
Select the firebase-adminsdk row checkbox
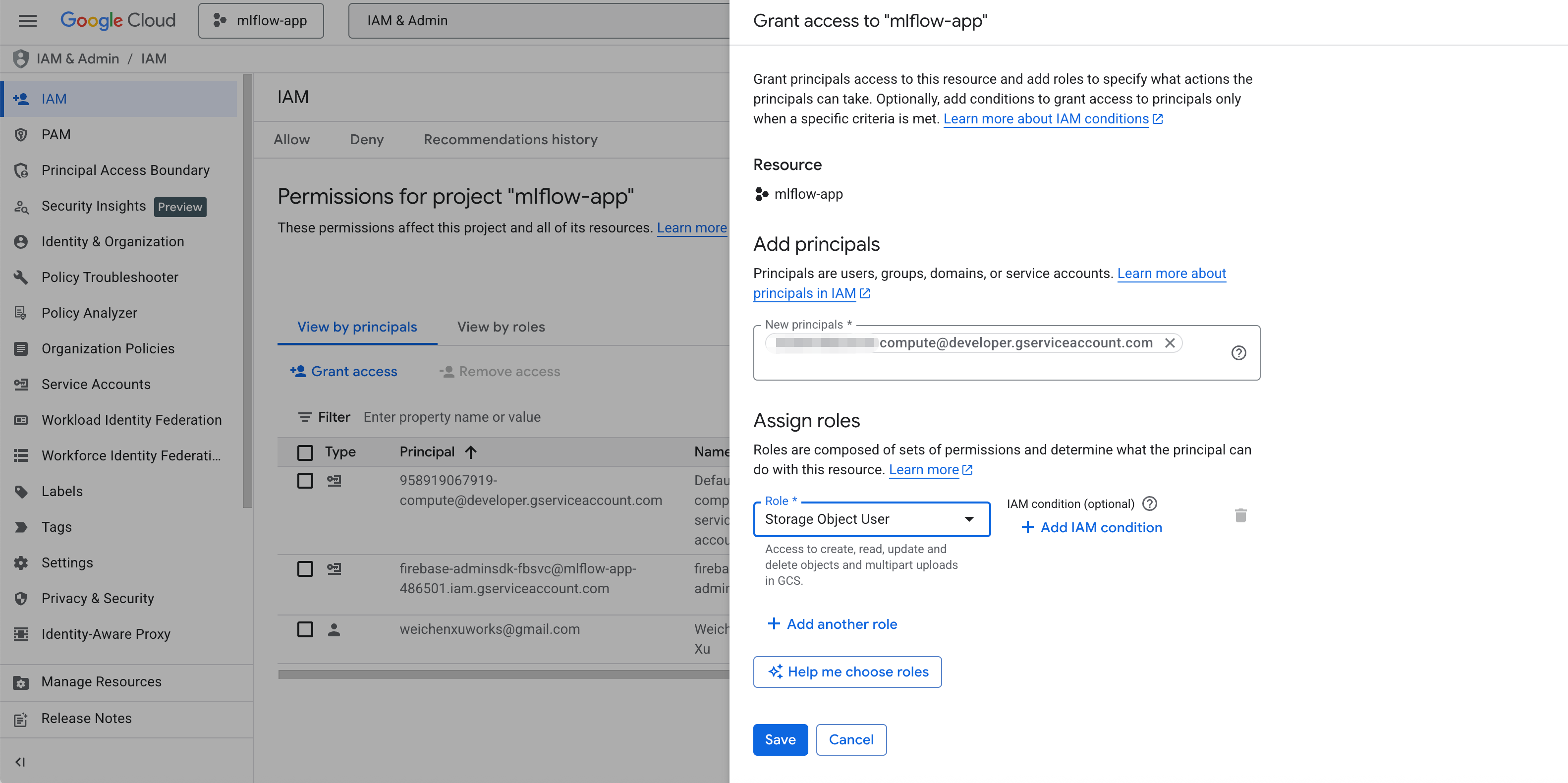pos(305,569)
